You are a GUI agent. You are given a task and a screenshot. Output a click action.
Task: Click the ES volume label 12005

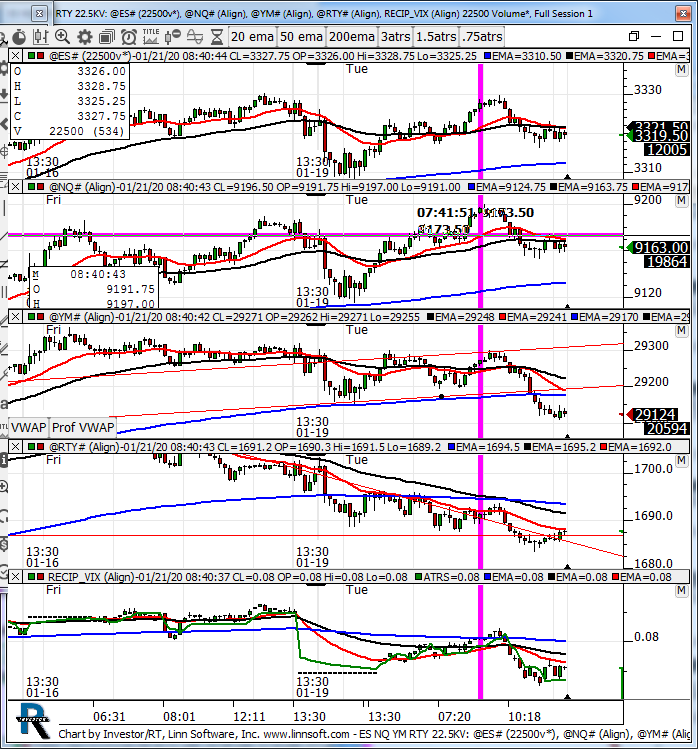(667, 150)
